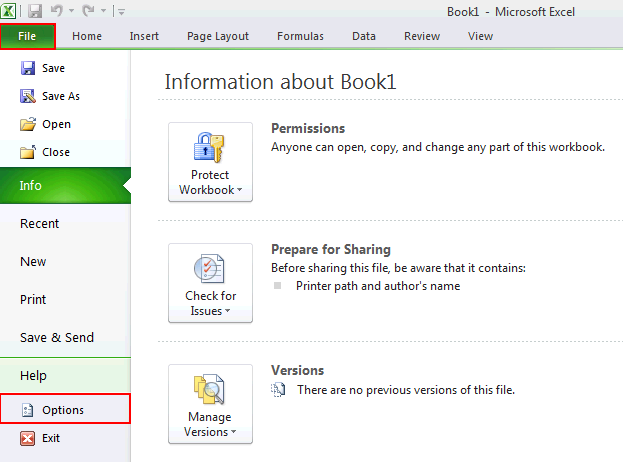Expand the Check for Issues dropdown
623x462 pixels.
[x=210, y=283]
